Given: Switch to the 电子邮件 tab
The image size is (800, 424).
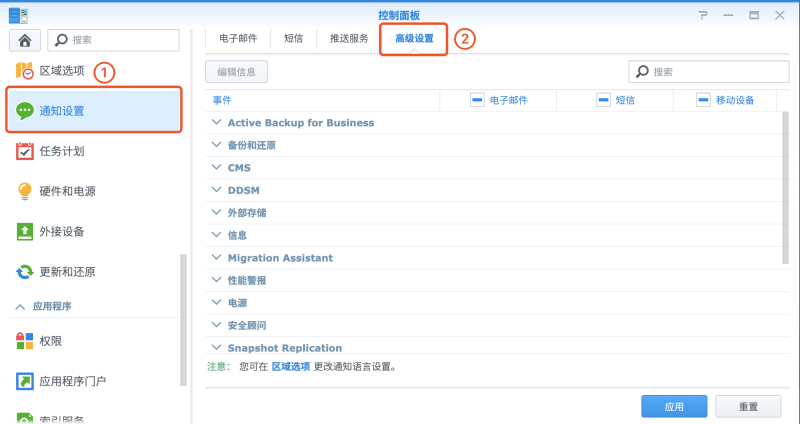Looking at the screenshot, I should click(x=238, y=39).
